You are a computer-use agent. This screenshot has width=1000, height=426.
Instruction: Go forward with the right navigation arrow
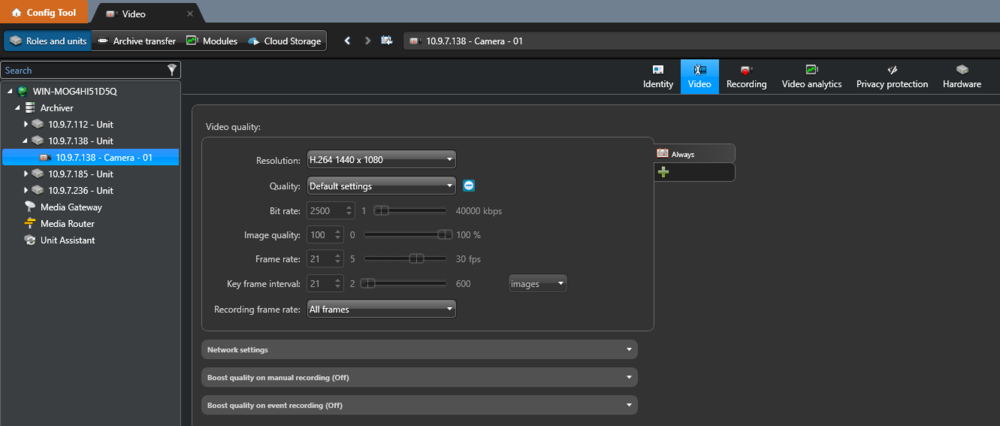(367, 41)
